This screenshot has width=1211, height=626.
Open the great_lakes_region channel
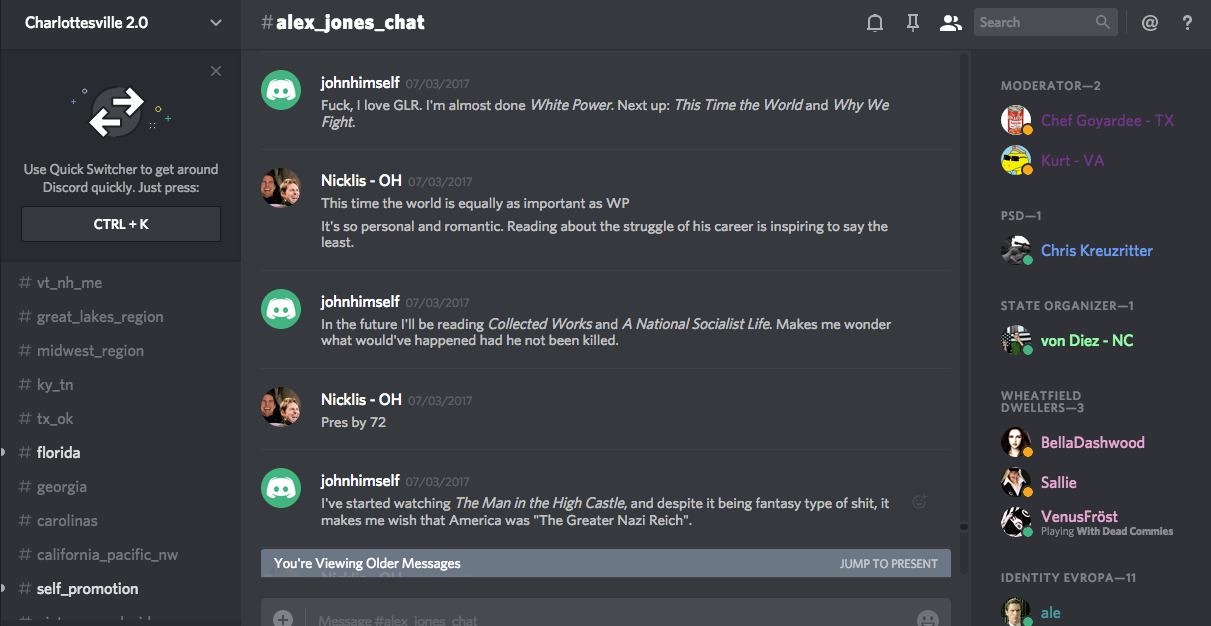pos(100,317)
